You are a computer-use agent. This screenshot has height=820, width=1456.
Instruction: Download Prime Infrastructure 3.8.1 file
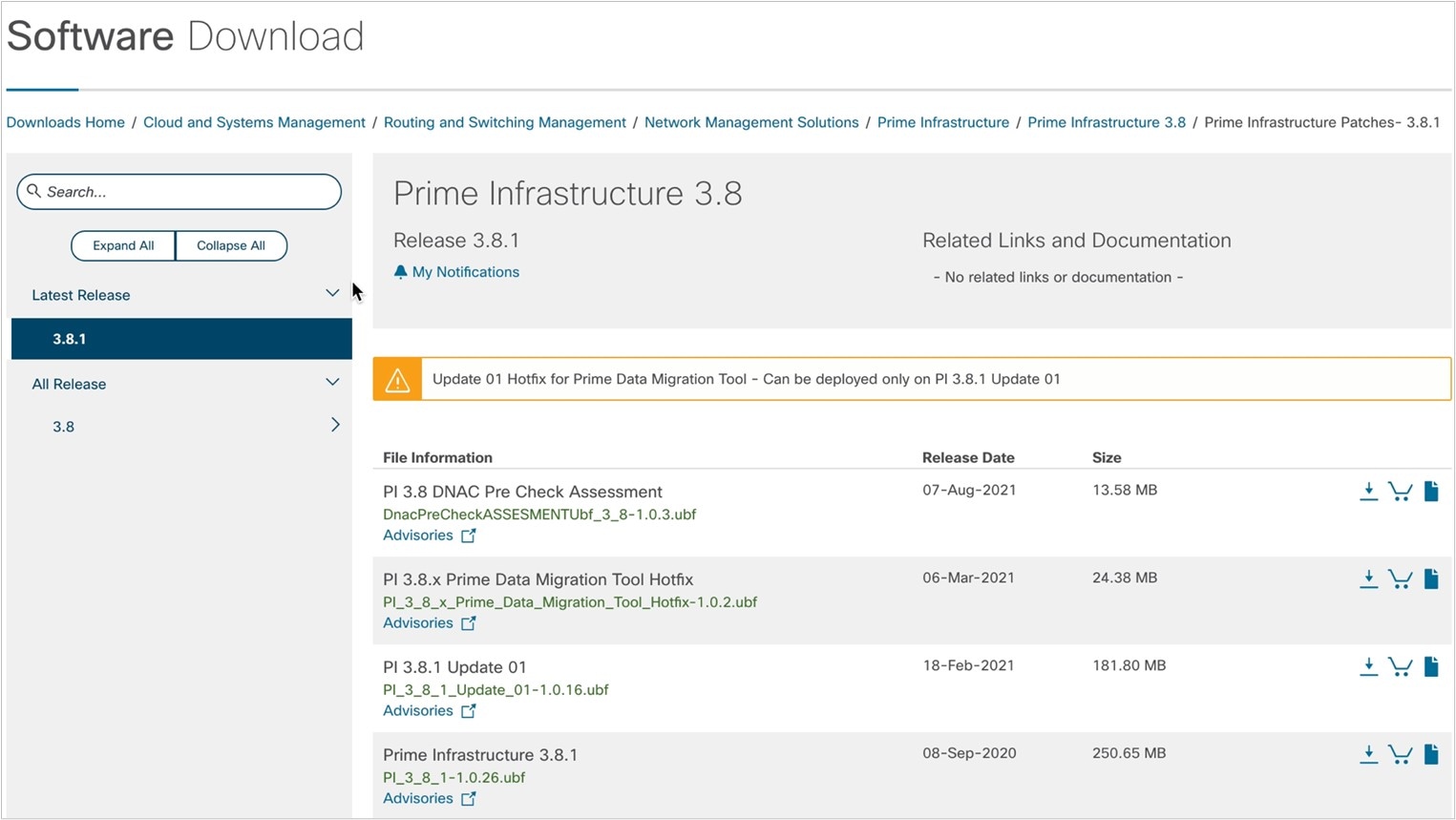pos(1368,755)
